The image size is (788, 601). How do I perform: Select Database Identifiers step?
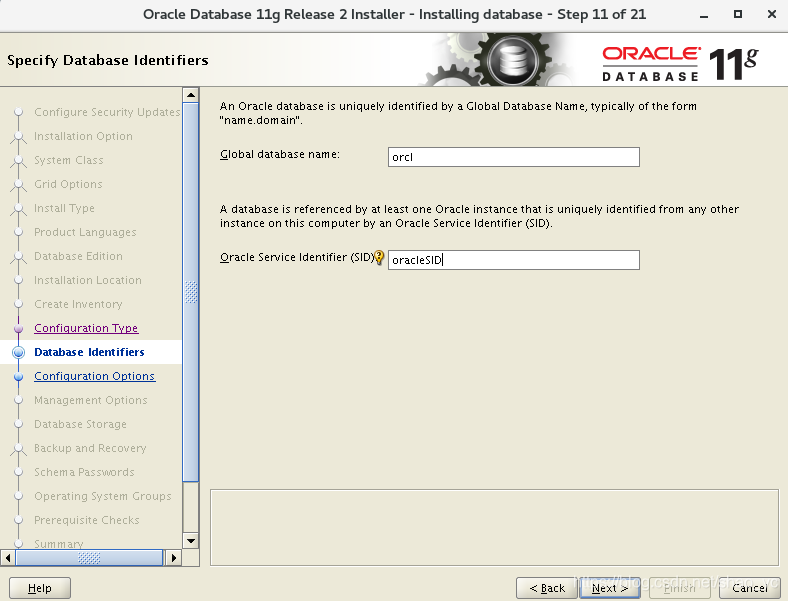tap(89, 352)
